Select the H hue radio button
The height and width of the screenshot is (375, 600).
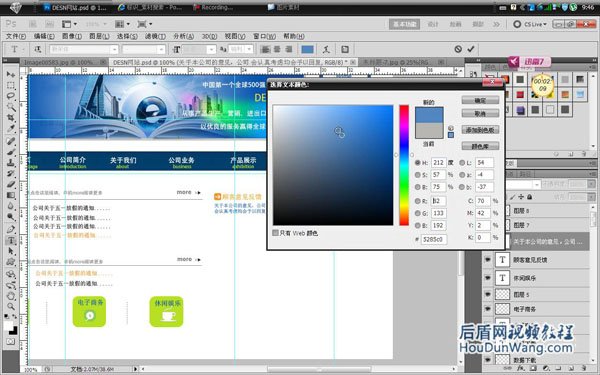pyautogui.click(x=418, y=163)
